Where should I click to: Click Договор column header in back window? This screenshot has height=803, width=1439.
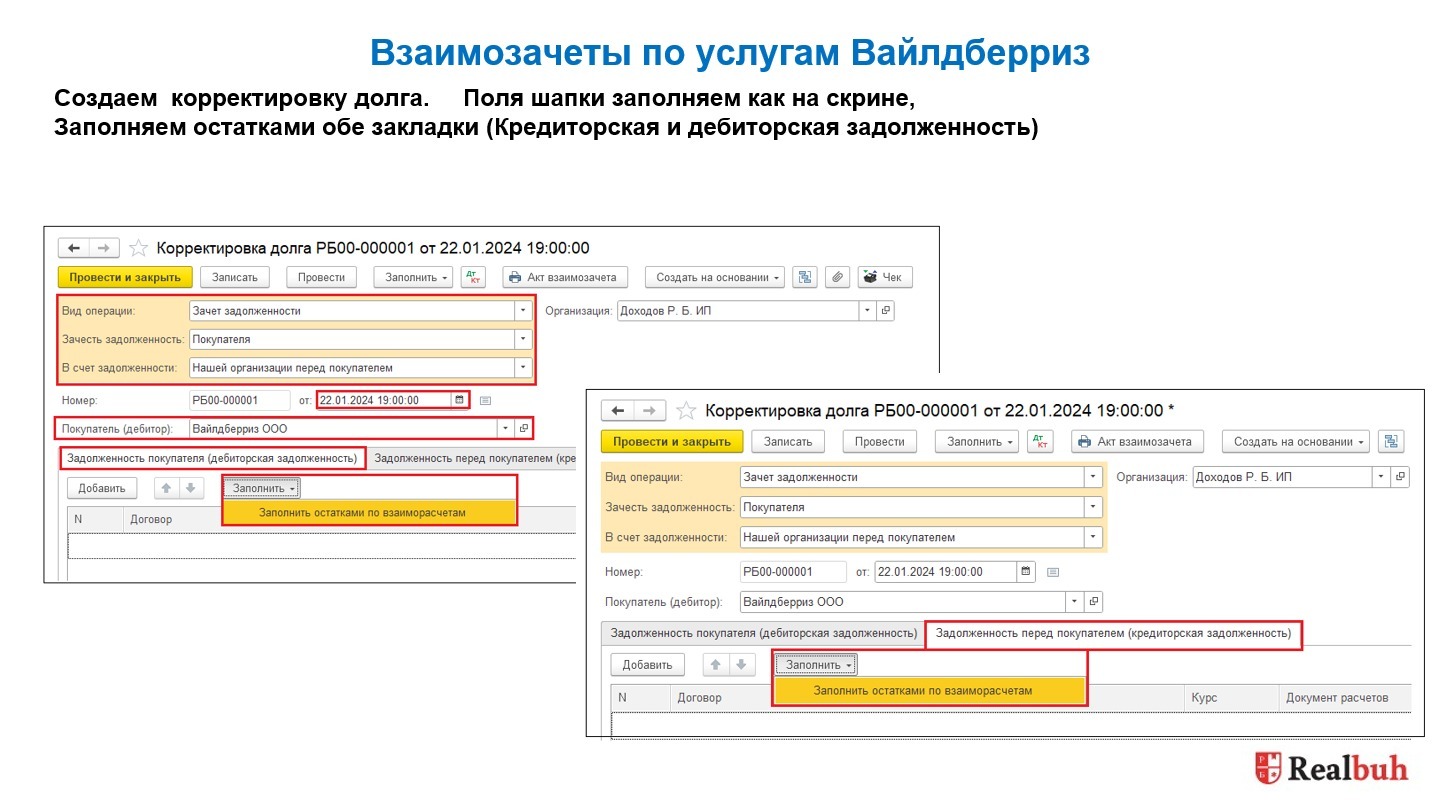(x=151, y=519)
